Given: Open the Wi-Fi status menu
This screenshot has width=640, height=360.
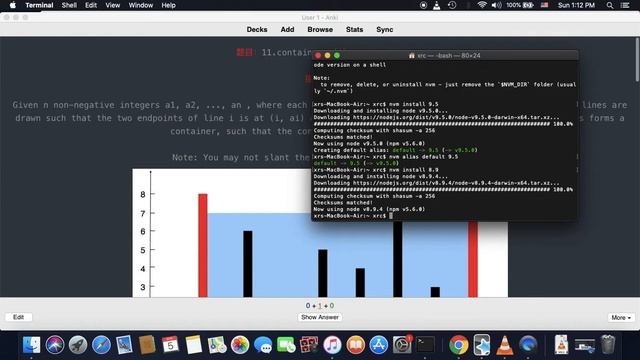Looking at the screenshot, I should (482, 5).
